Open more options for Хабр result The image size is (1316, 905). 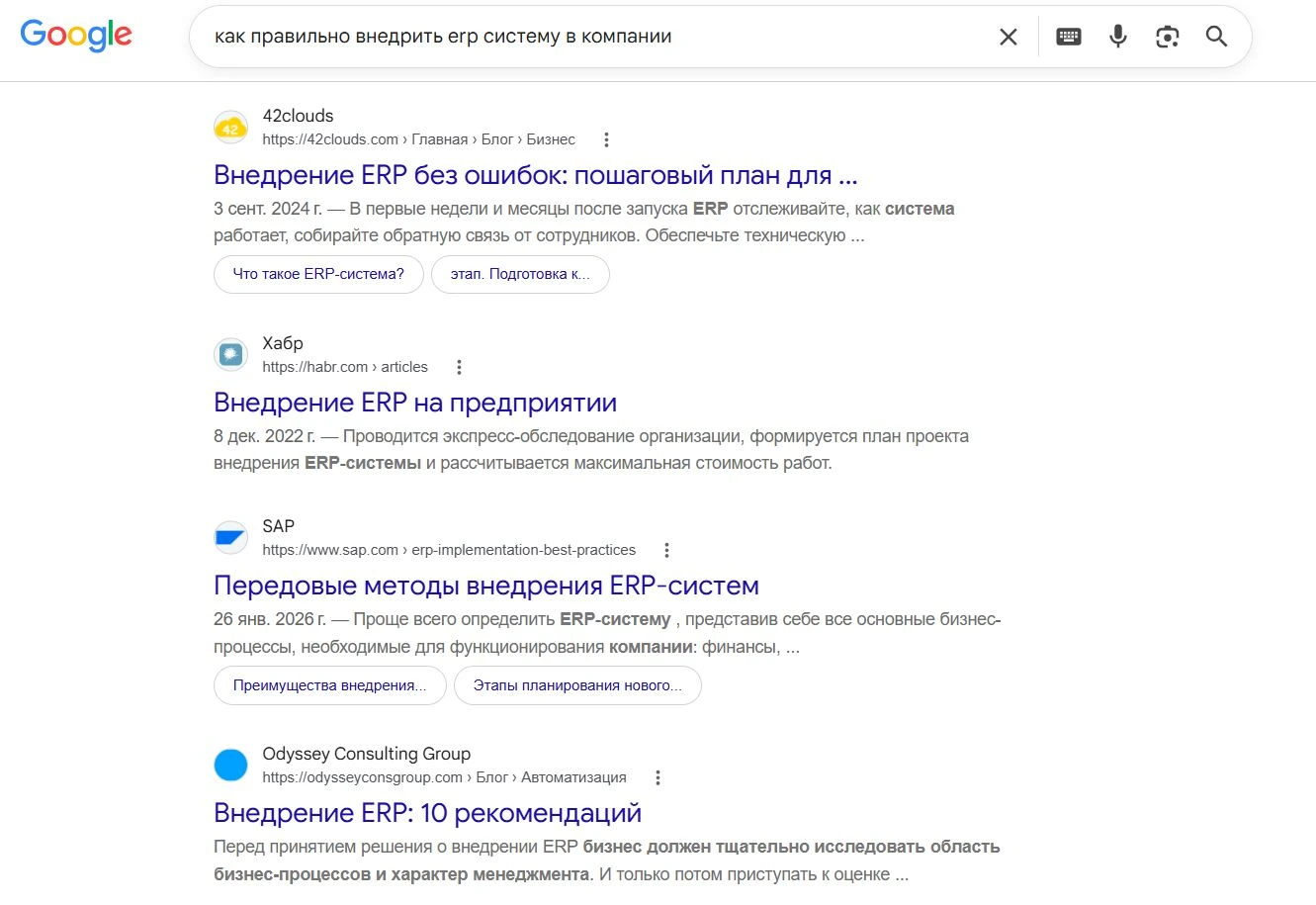pyautogui.click(x=459, y=367)
